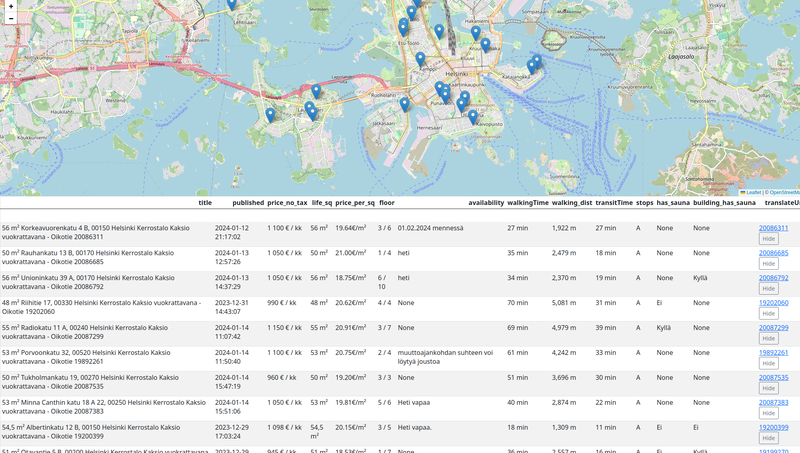Click the 'stops' column header
800x453 pixels.
point(644,203)
